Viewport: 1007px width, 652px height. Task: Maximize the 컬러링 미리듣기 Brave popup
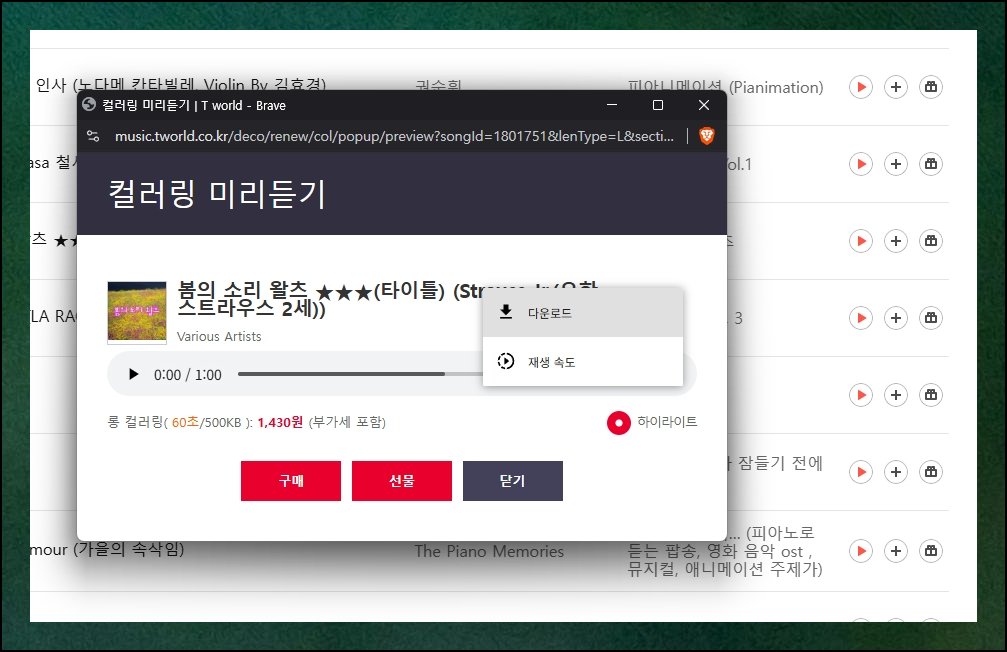pos(658,105)
